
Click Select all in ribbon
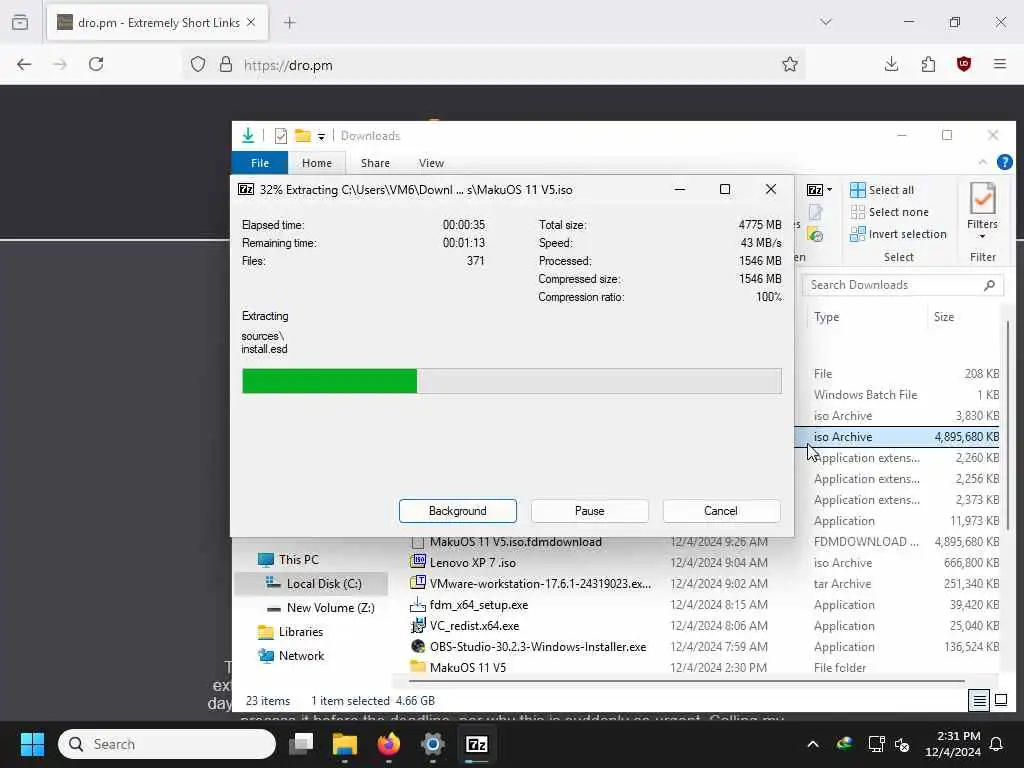tap(882, 190)
